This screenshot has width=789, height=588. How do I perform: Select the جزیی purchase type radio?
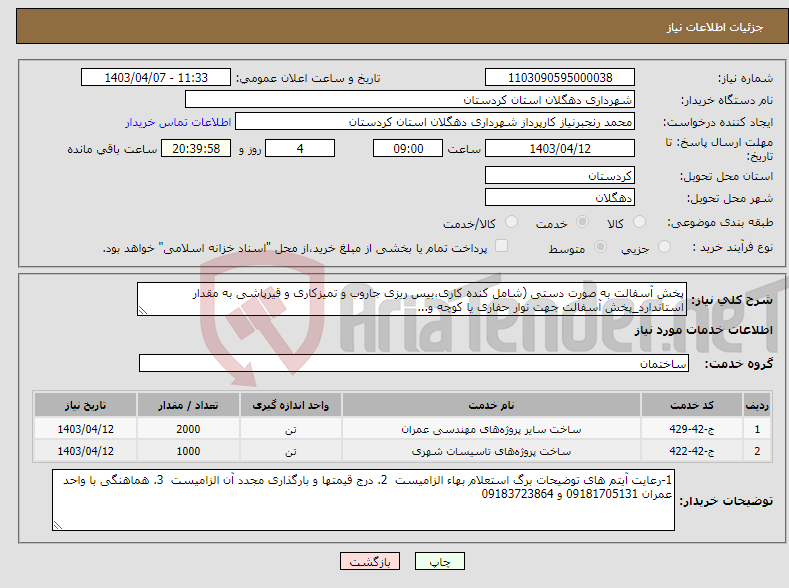click(664, 246)
